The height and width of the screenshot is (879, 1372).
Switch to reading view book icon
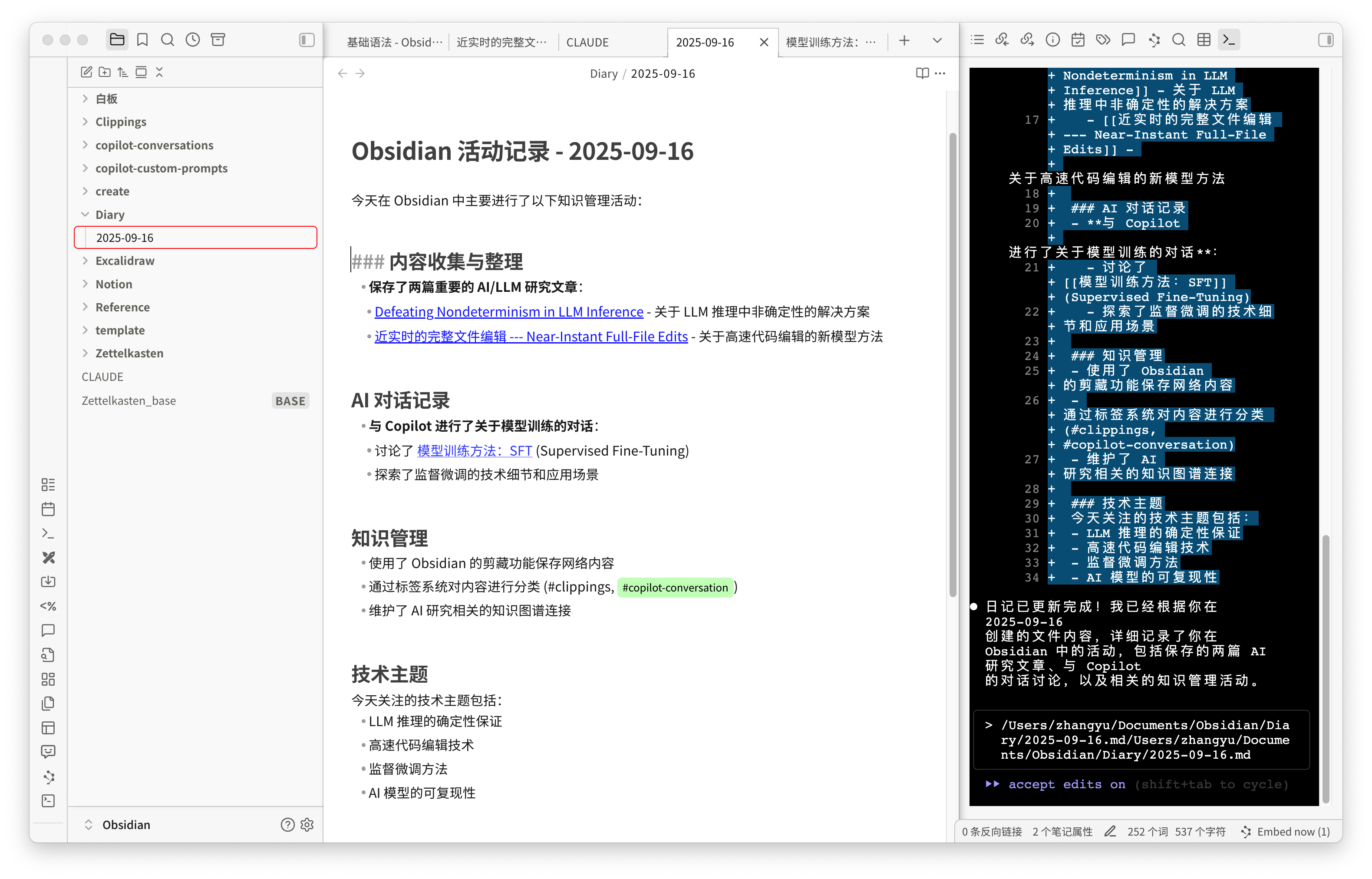click(x=922, y=73)
